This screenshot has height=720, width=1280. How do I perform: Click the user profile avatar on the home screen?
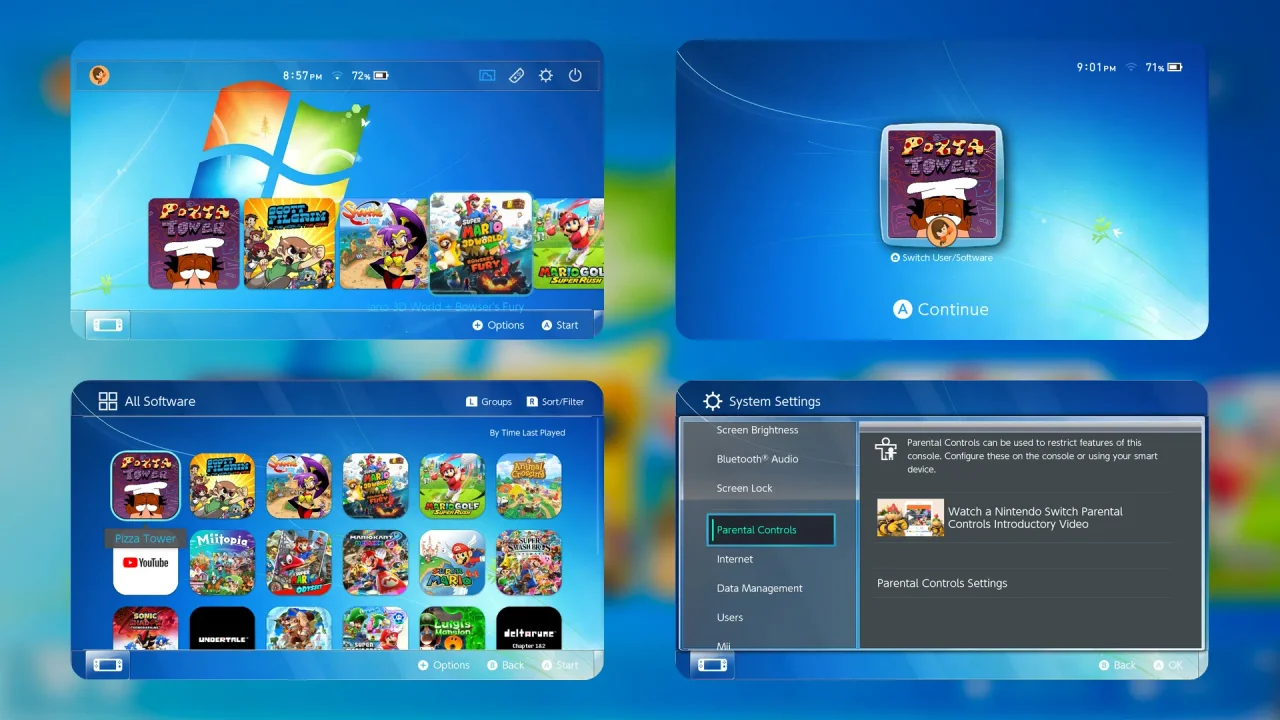pos(97,75)
